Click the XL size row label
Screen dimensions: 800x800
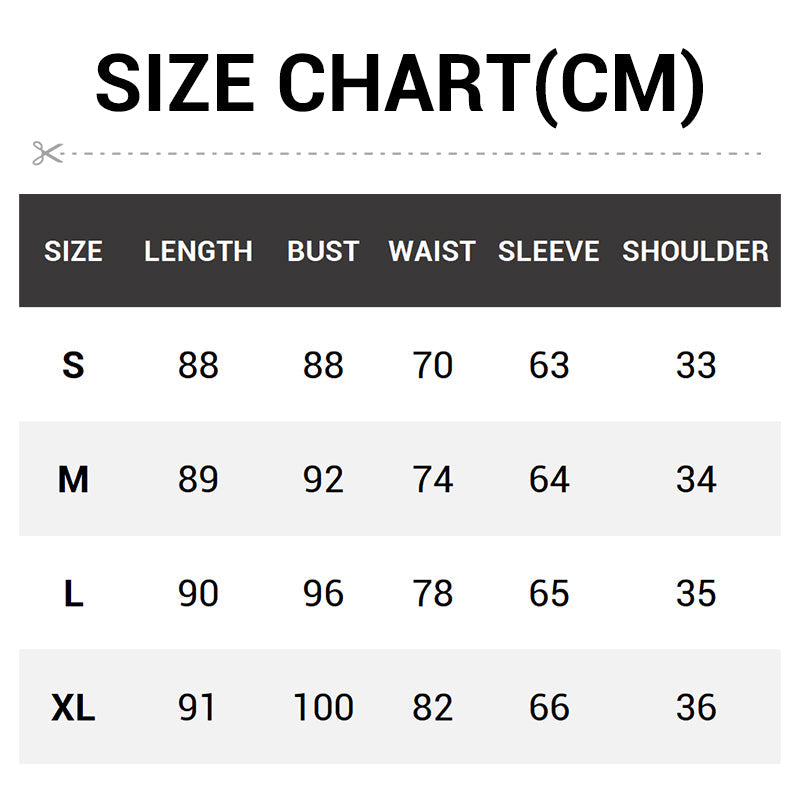coord(73,708)
